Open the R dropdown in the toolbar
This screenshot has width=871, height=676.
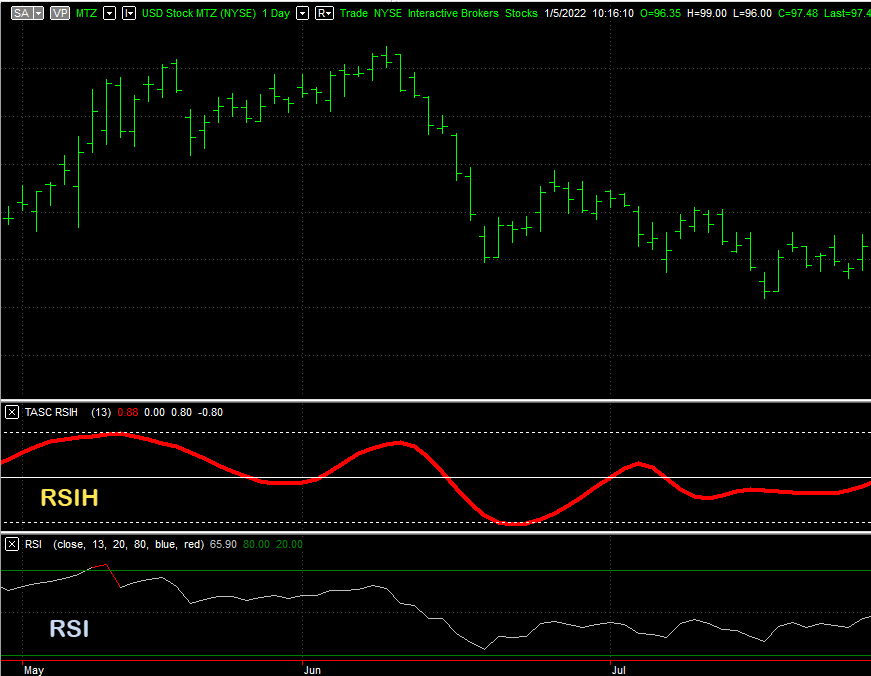tap(324, 13)
